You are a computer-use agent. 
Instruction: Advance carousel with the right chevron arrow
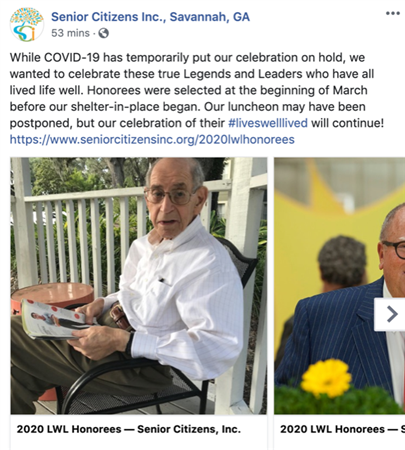tap(392, 314)
